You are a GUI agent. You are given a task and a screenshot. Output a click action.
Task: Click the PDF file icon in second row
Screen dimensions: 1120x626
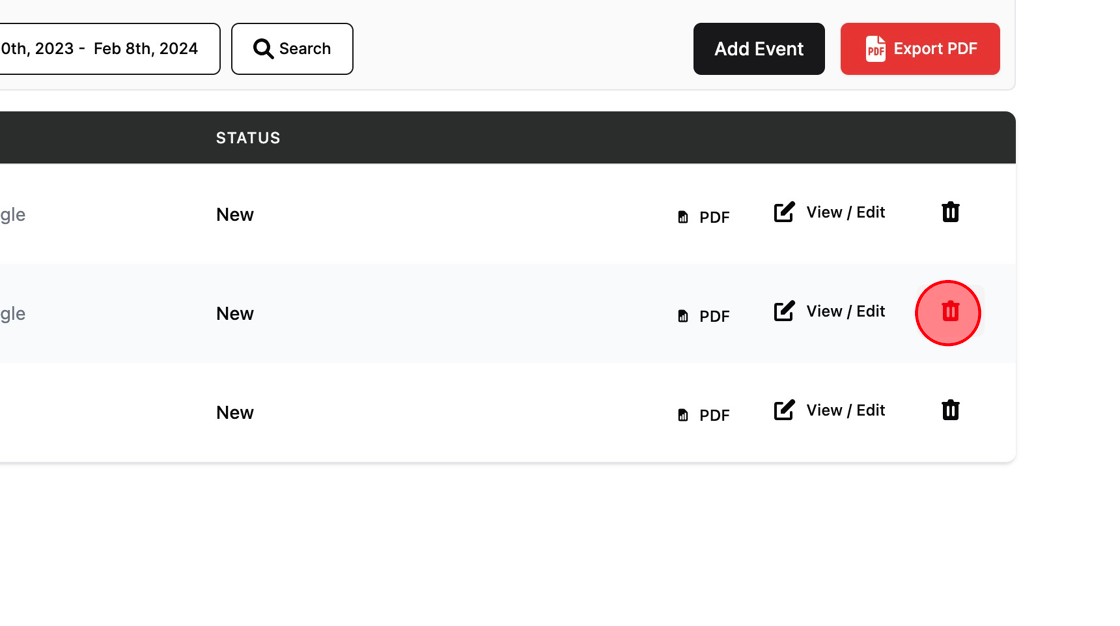(683, 317)
